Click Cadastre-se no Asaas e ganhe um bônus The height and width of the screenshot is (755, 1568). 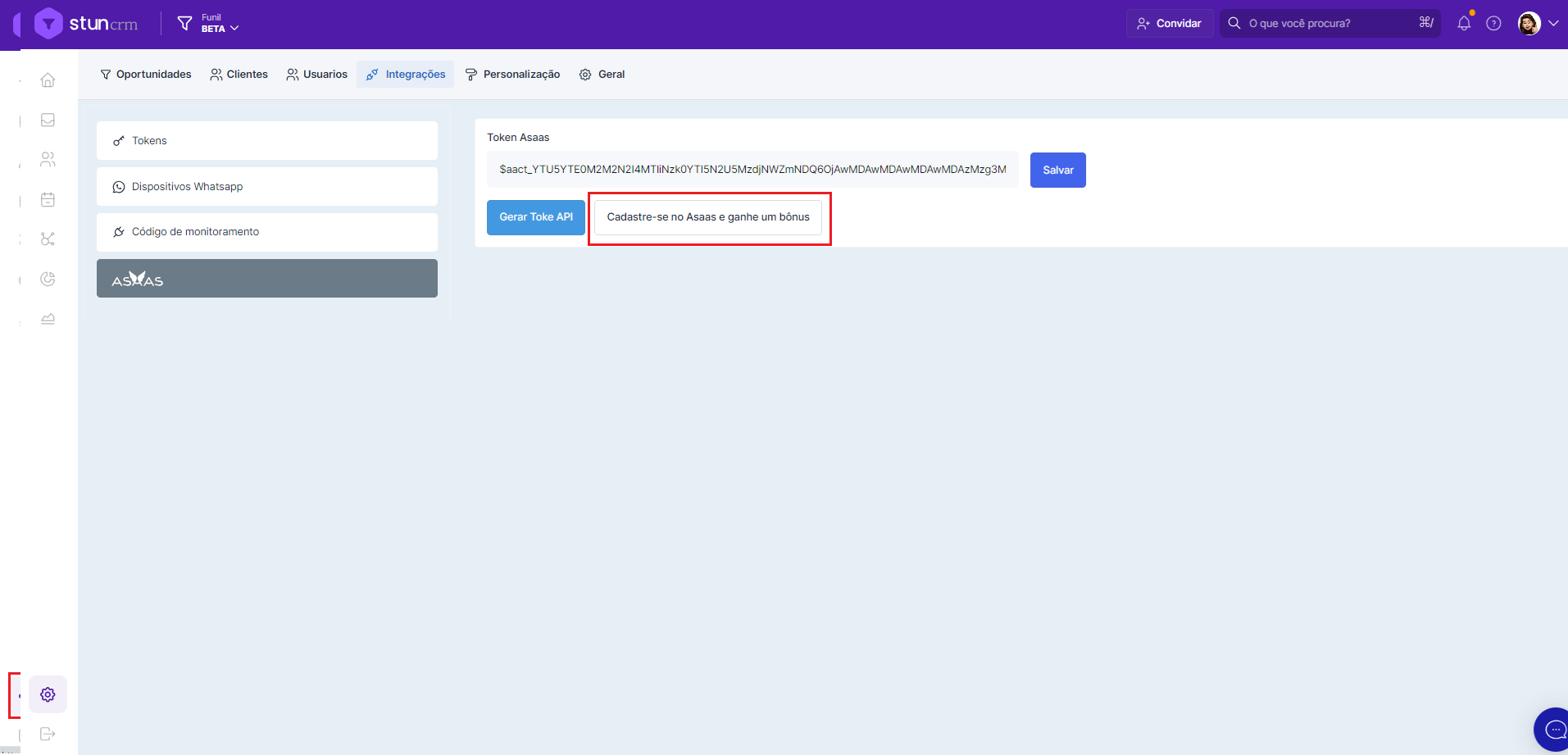(707, 217)
